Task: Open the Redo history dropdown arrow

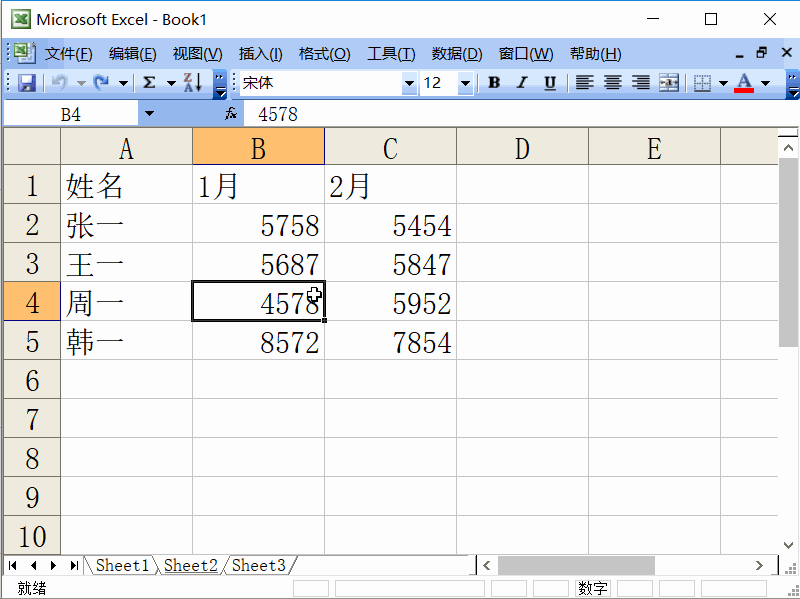Action: coord(123,83)
